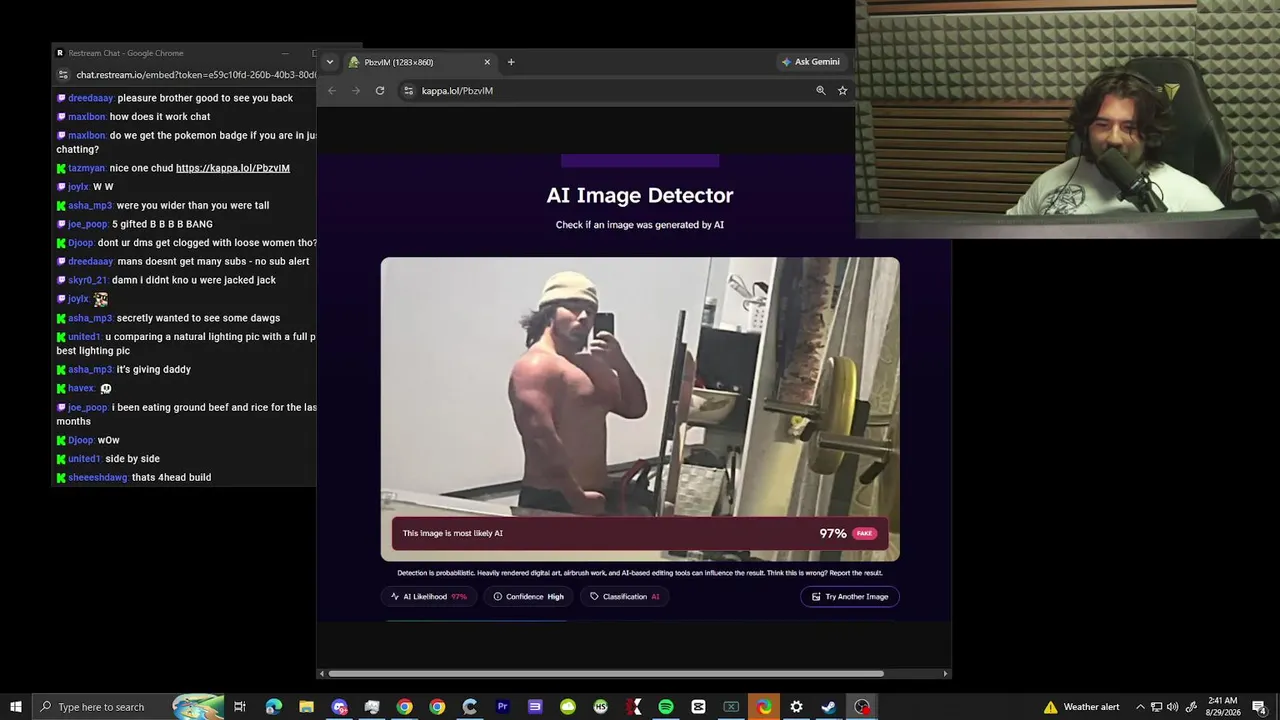
Task: Open the kappa.lol/PbzvIM link in Restream chat
Action: click(x=233, y=168)
